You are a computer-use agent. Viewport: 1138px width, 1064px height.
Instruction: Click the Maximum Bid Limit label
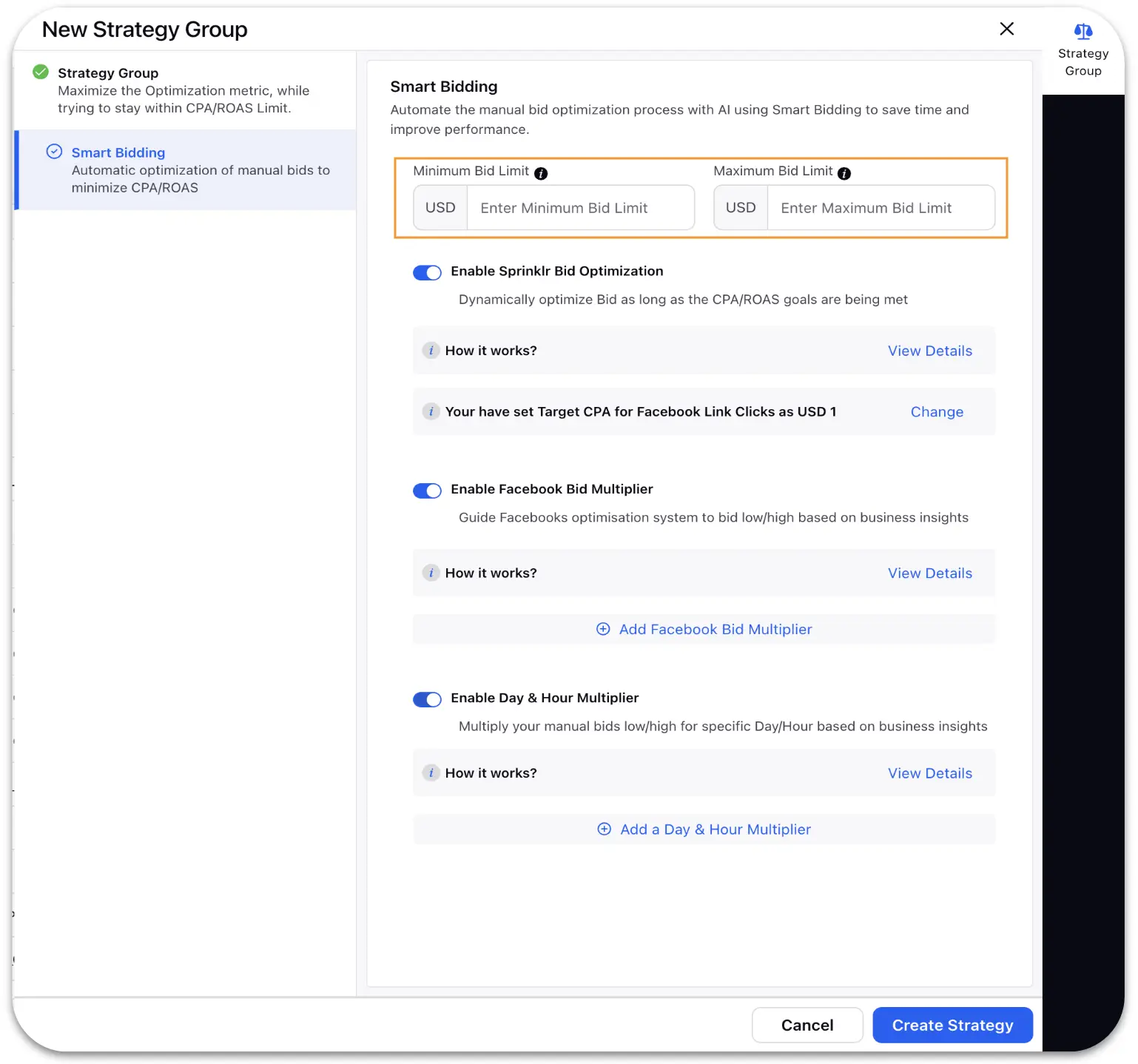click(773, 171)
